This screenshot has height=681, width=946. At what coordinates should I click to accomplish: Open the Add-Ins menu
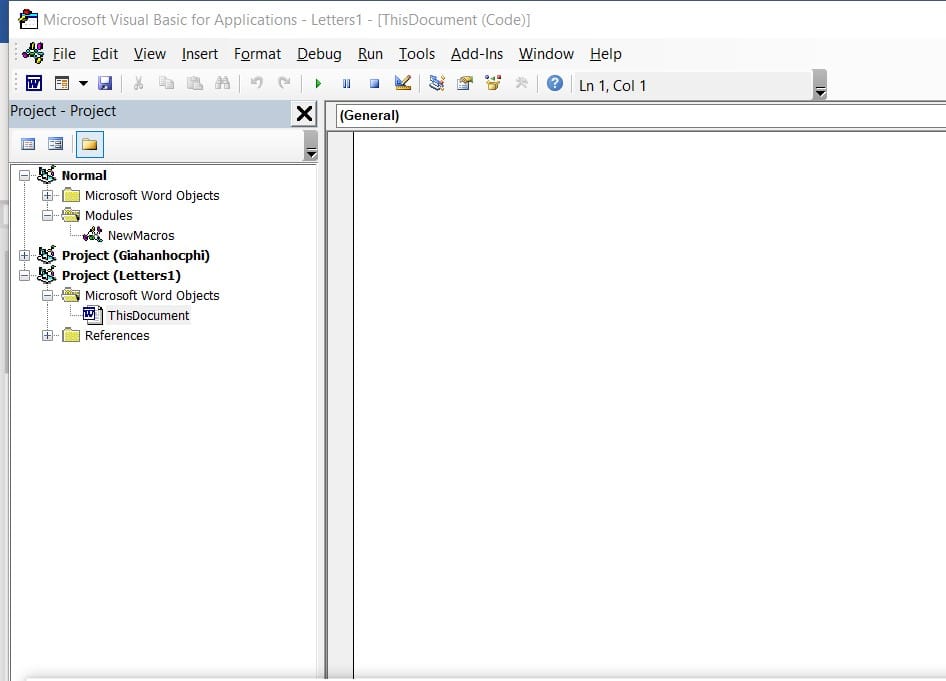[477, 54]
